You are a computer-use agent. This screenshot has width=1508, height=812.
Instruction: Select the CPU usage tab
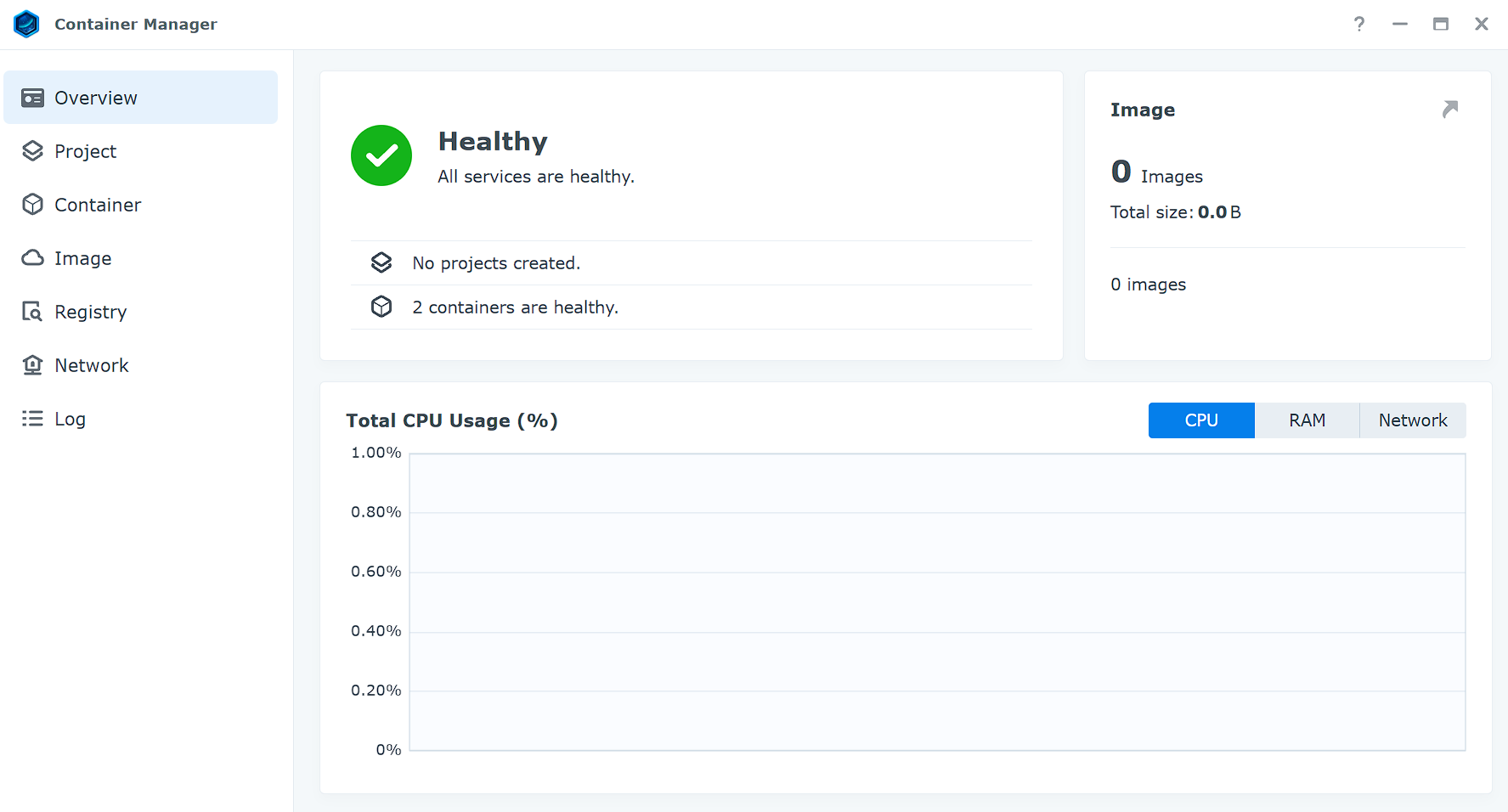pyautogui.click(x=1200, y=420)
